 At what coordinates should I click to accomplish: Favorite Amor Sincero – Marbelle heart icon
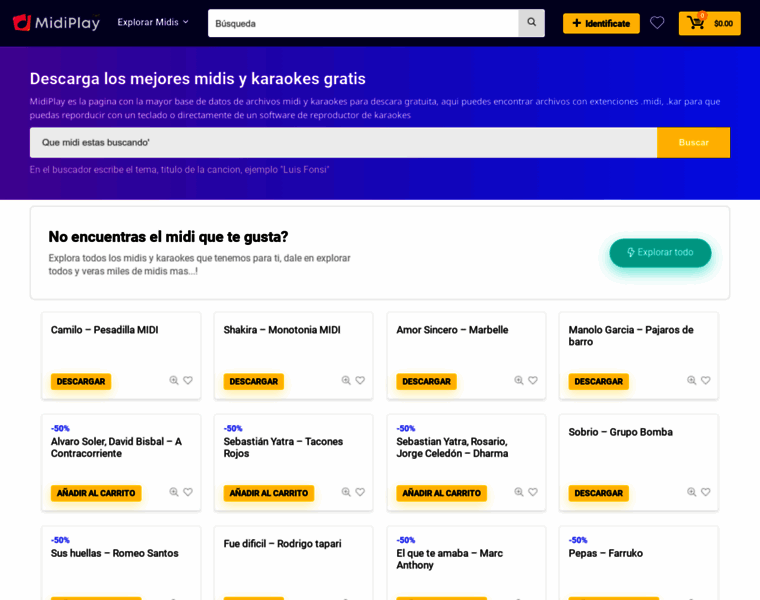tap(533, 380)
